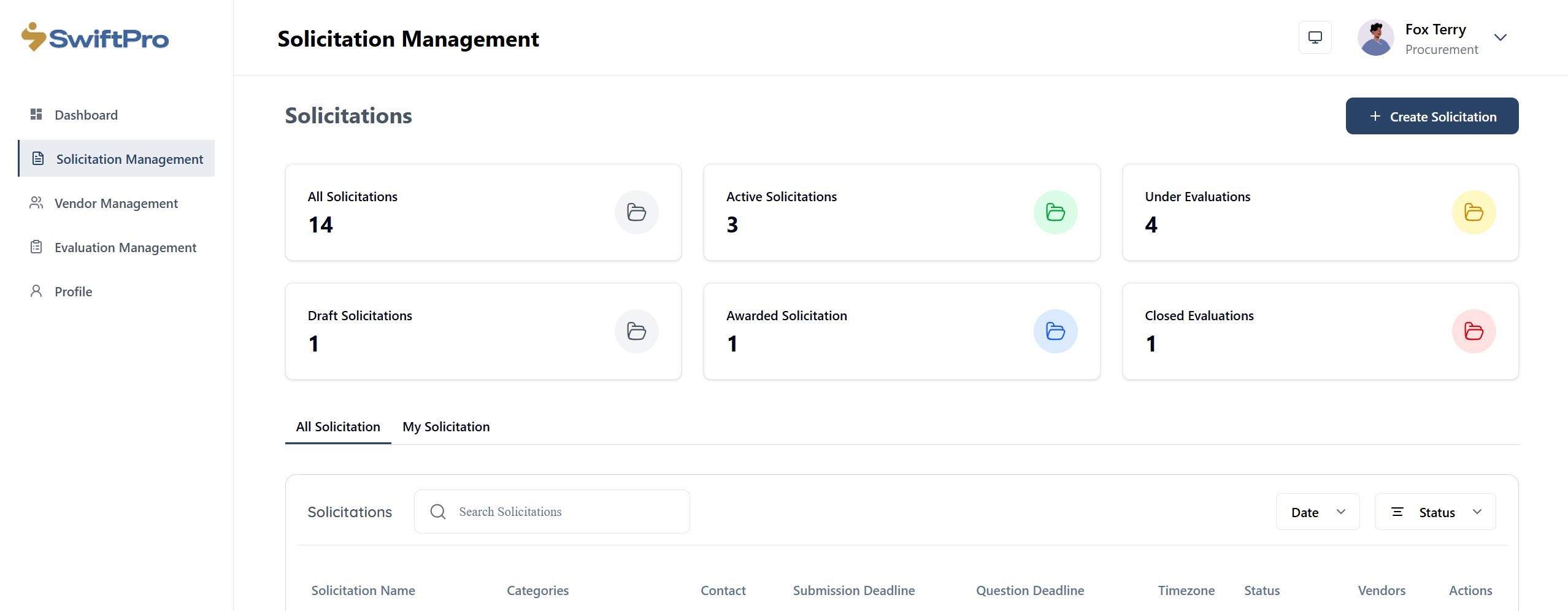
Task: Go to Evaluation Management in sidebar
Action: [125, 247]
